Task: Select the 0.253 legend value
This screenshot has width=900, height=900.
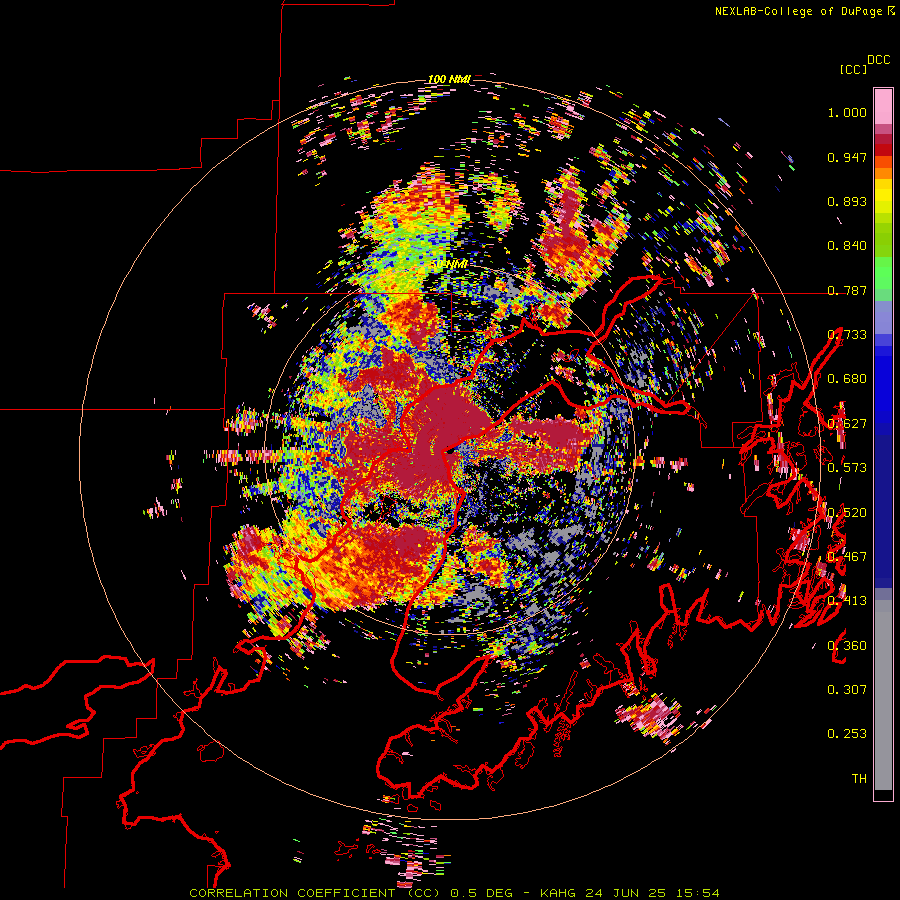Action: coord(847,734)
